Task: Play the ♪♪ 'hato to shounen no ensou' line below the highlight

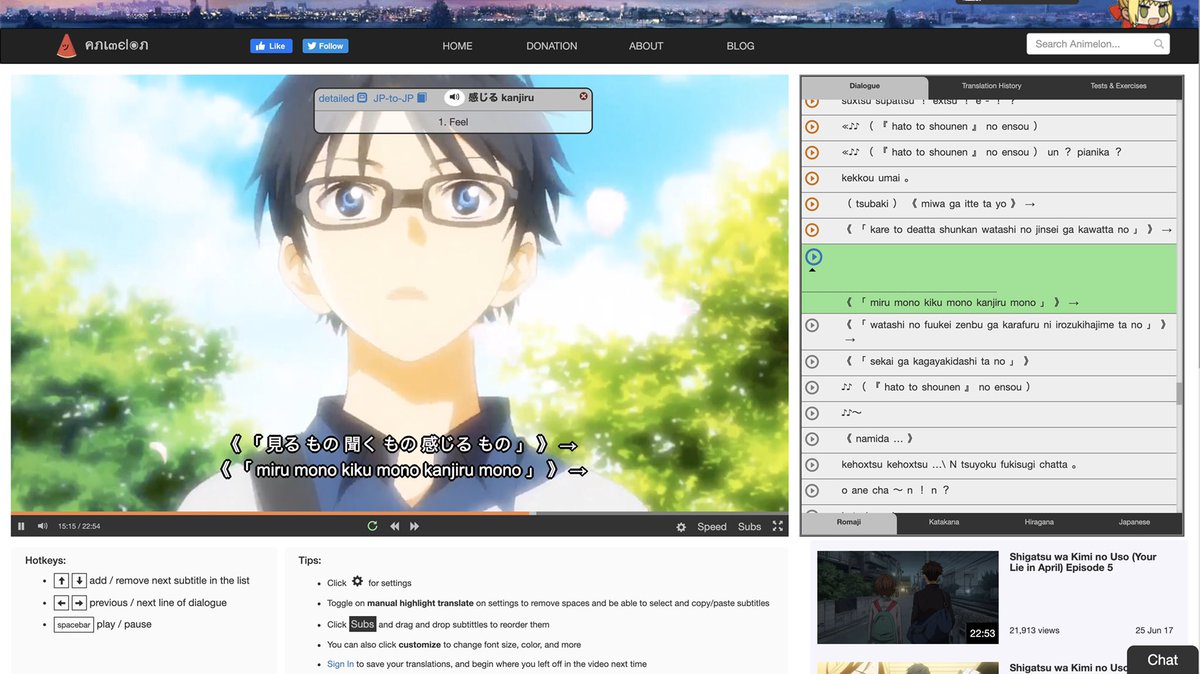Action: click(x=812, y=387)
